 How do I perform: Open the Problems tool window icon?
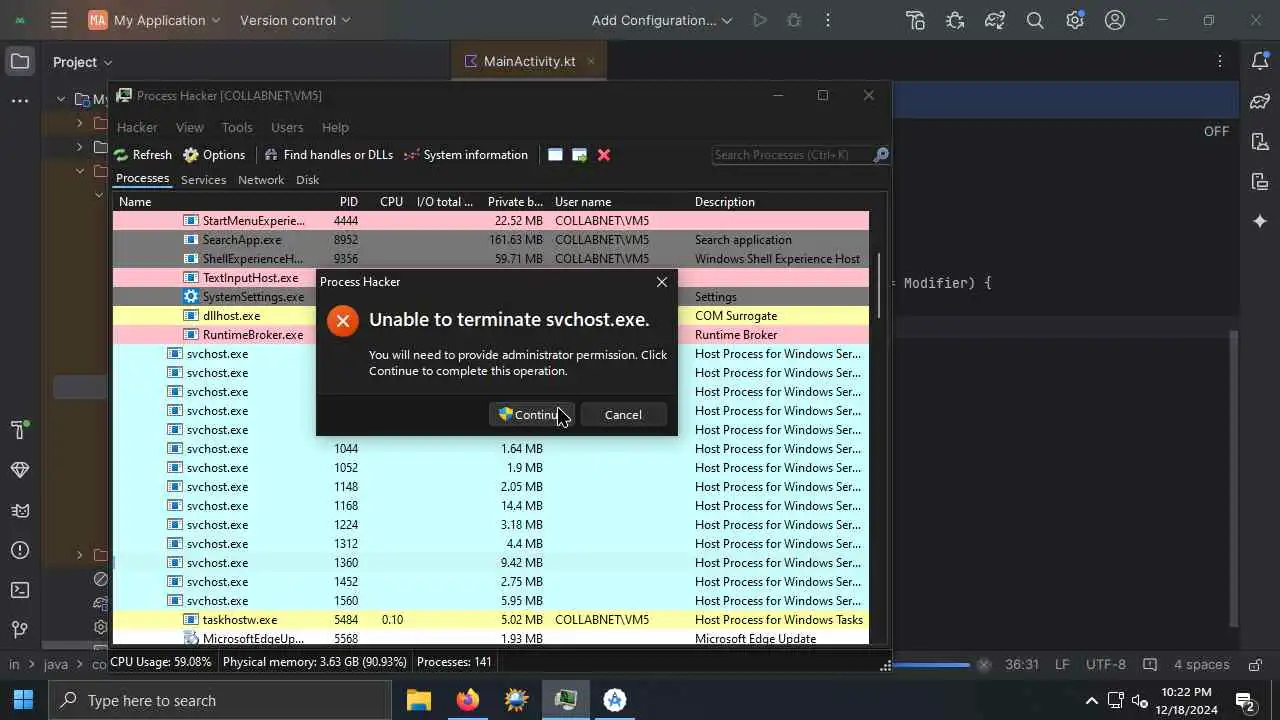(20, 550)
